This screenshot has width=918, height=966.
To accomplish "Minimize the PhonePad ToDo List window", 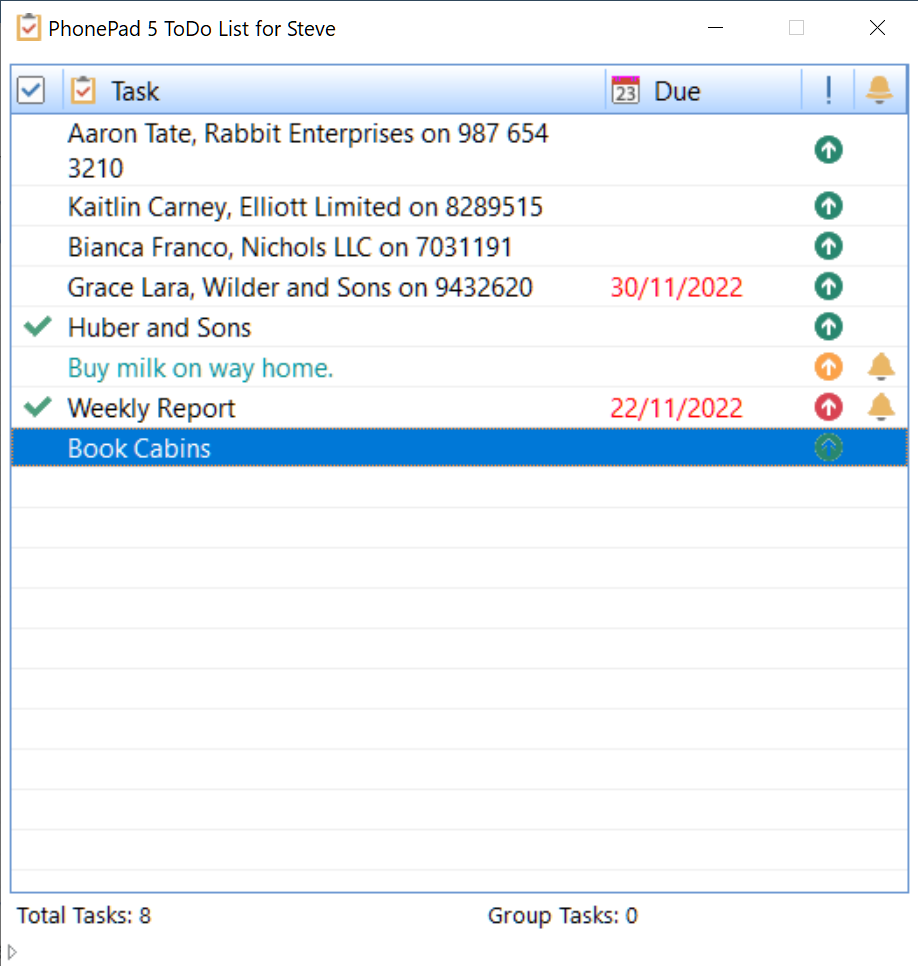I will 715,28.
